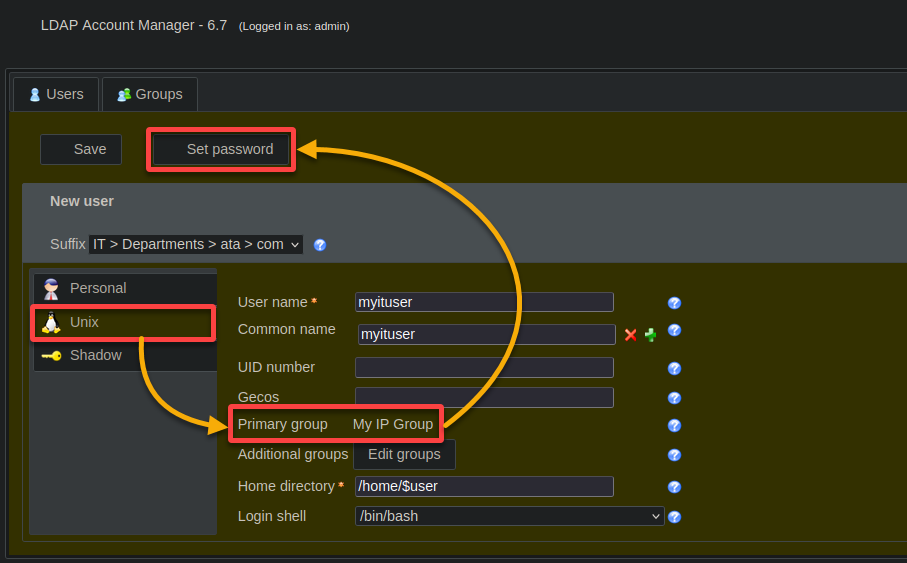Click the Groups tab people icon
907x563 pixels.
124,94
